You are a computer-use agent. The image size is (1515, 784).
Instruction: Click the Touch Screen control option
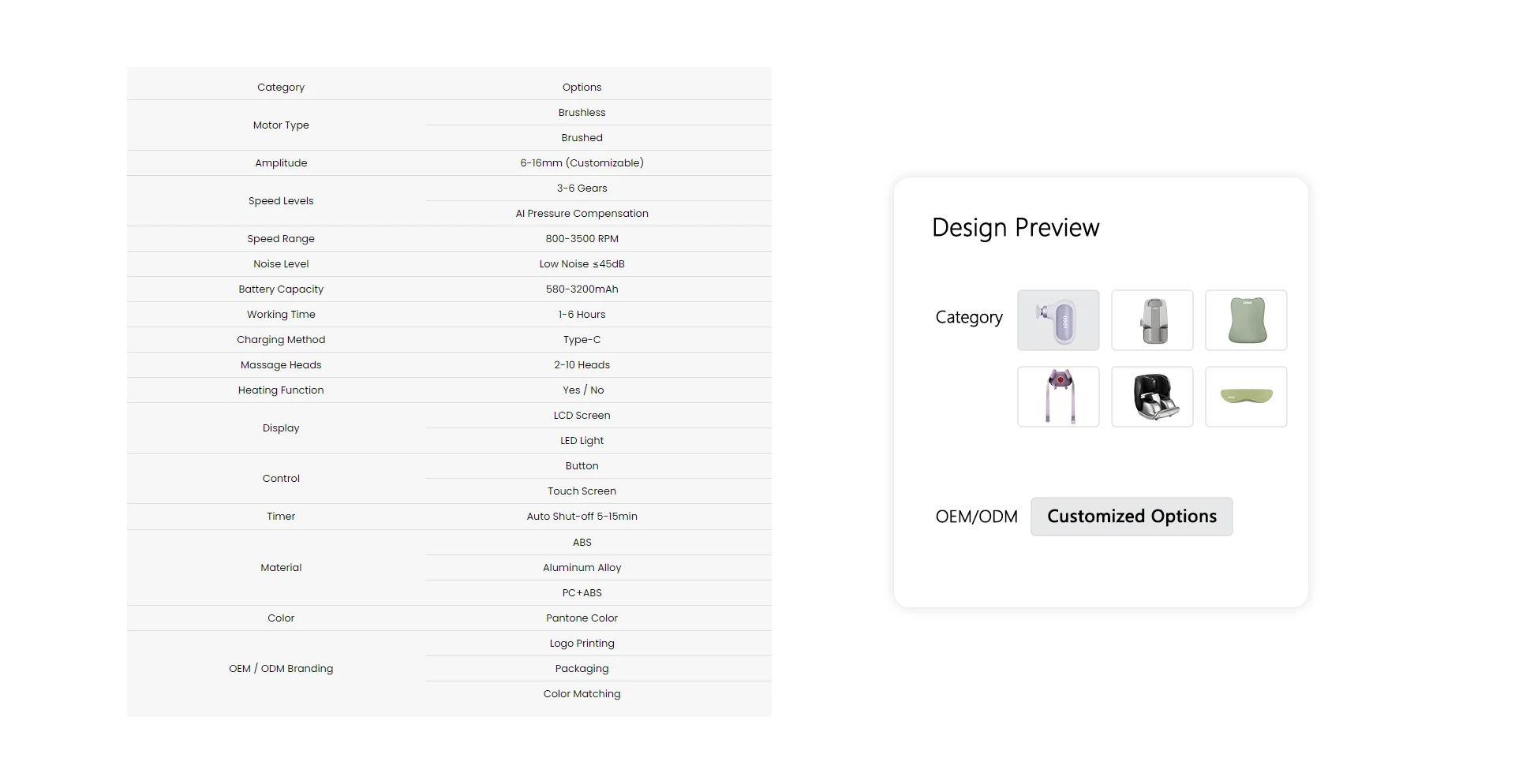point(582,491)
